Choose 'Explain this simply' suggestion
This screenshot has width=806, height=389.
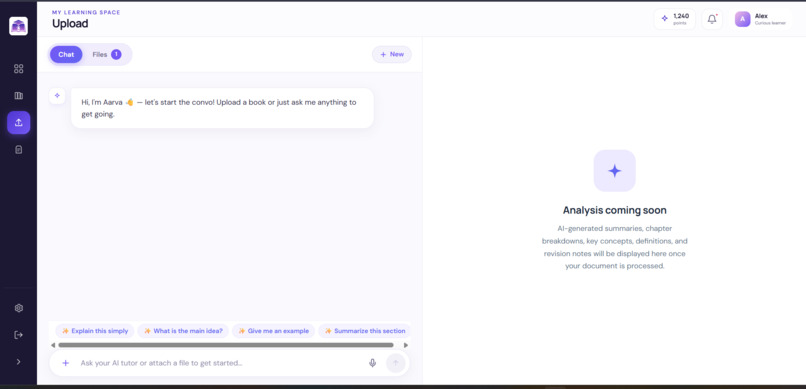click(x=95, y=331)
